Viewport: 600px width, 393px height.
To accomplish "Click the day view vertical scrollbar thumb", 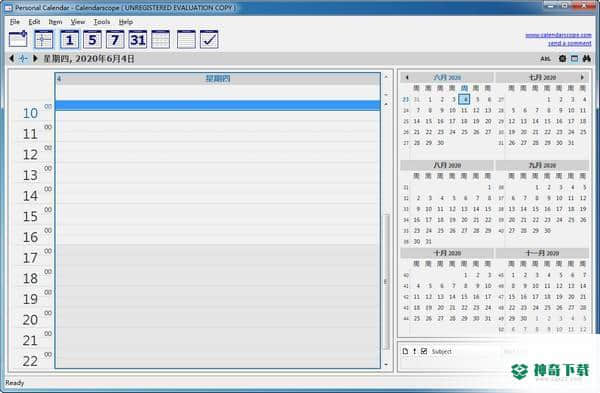I will pos(386,282).
